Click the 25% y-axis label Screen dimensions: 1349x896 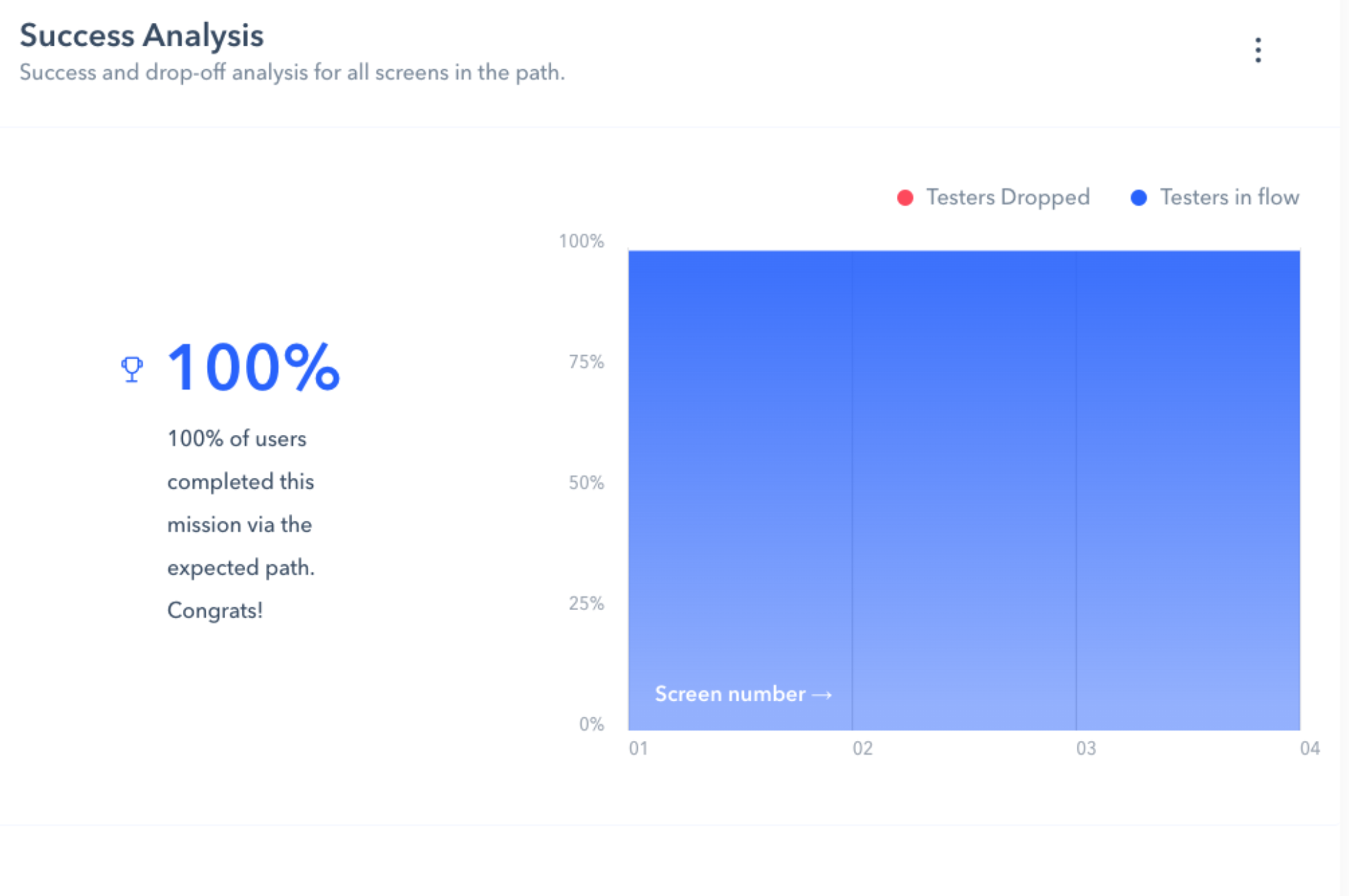tap(586, 604)
